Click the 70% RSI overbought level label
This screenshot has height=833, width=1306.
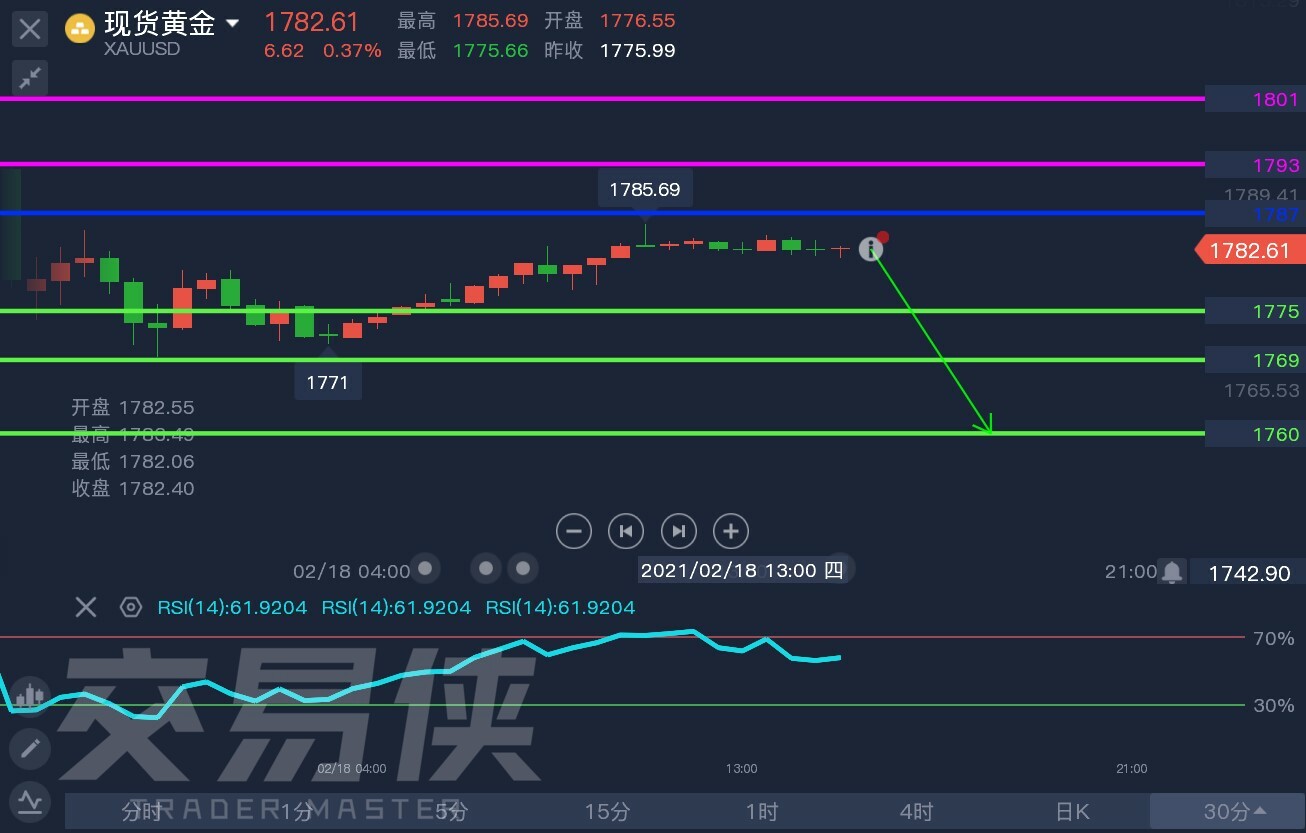[x=1274, y=638]
